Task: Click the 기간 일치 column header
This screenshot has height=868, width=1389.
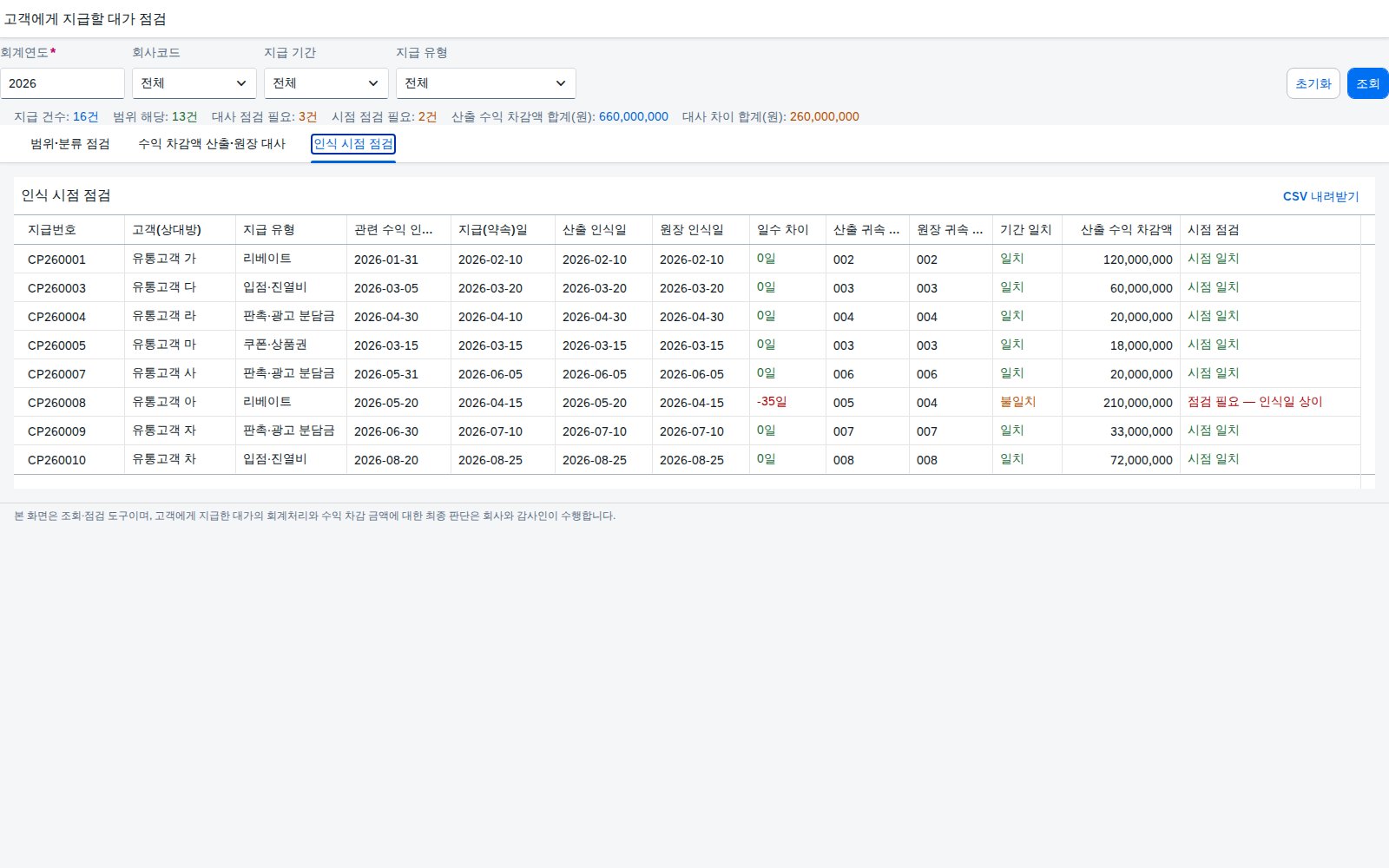Action: 1028,230
